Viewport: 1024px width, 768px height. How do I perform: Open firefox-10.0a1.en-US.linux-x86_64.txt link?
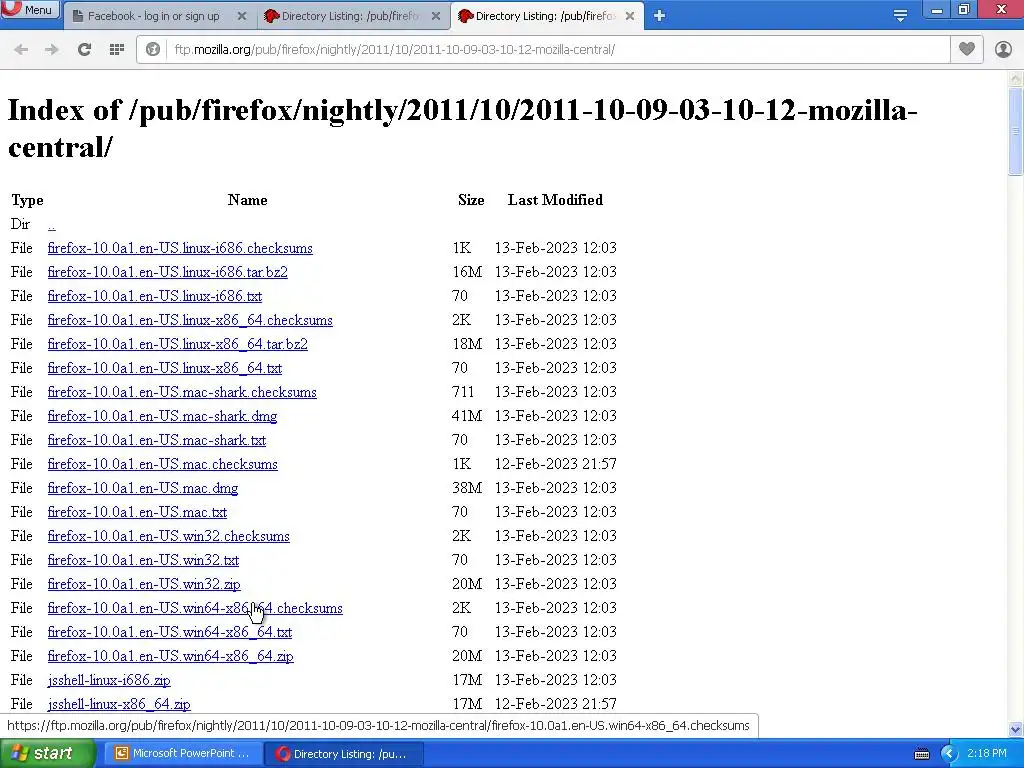point(165,368)
